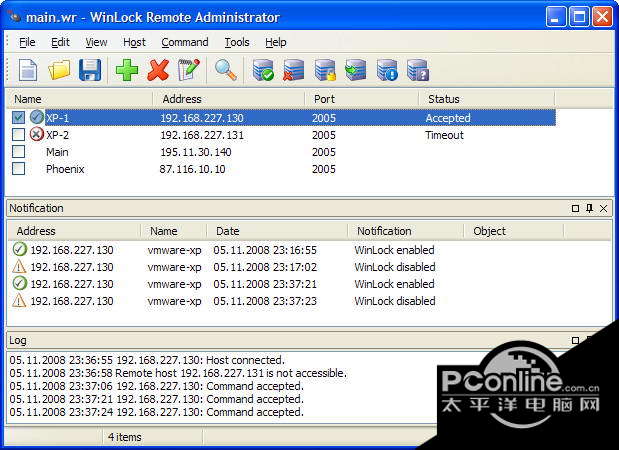Click server icon with red X
The width and height of the screenshot is (619, 450).
(294, 70)
